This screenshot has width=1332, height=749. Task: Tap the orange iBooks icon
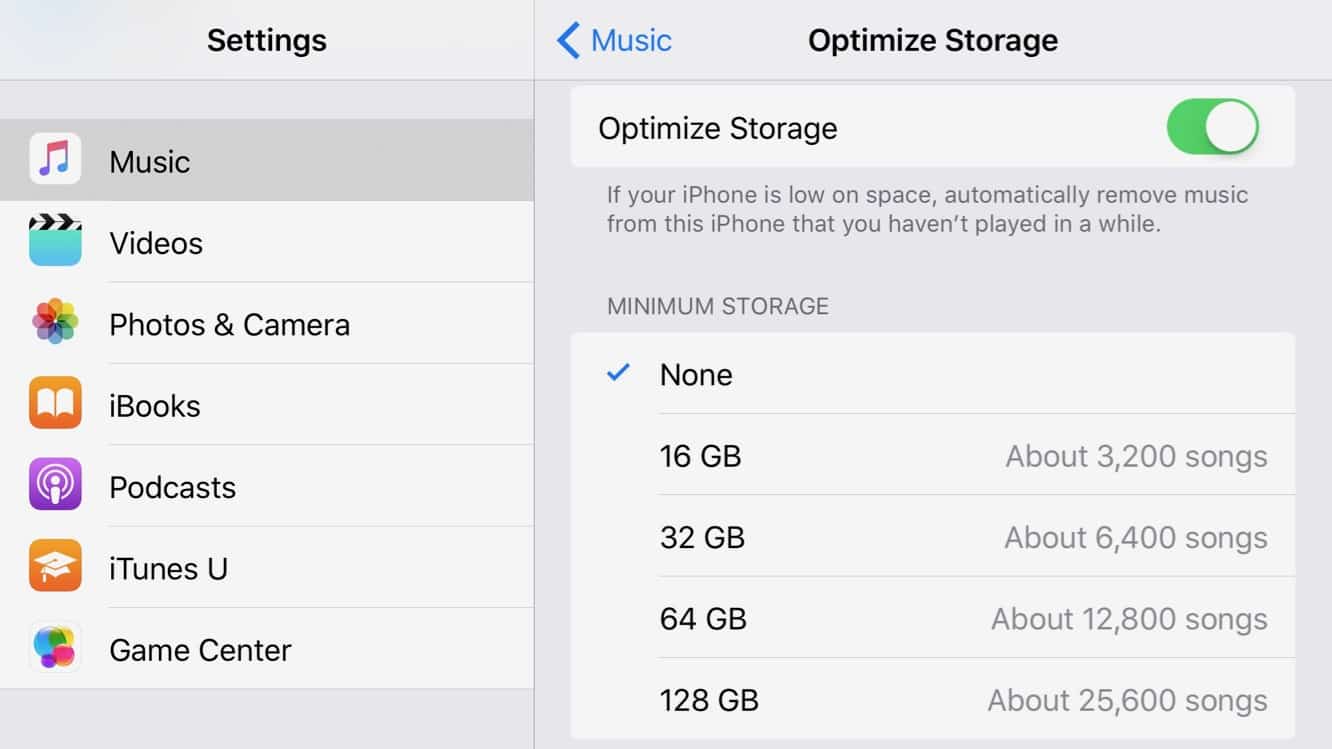pos(55,404)
